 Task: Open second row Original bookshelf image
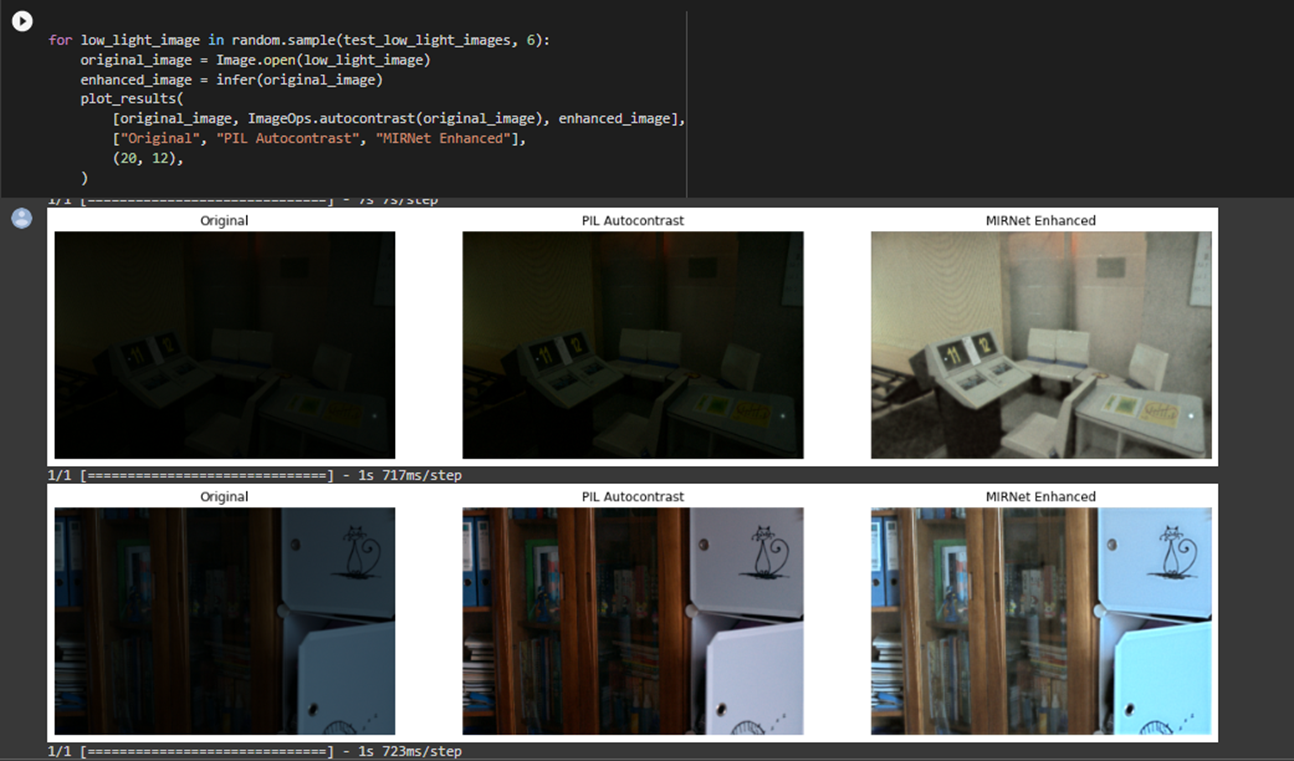225,621
